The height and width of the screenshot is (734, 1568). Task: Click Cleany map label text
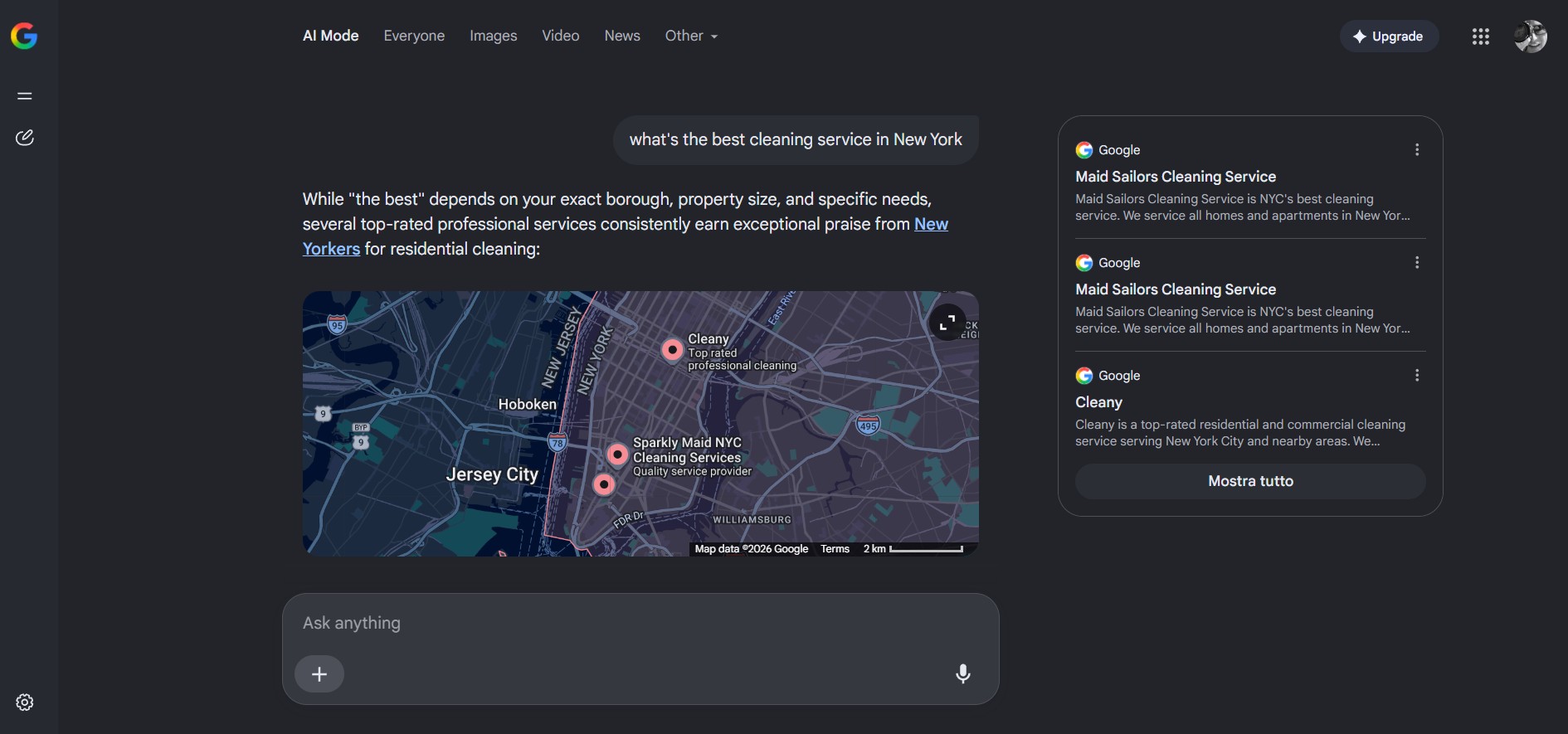click(x=709, y=338)
